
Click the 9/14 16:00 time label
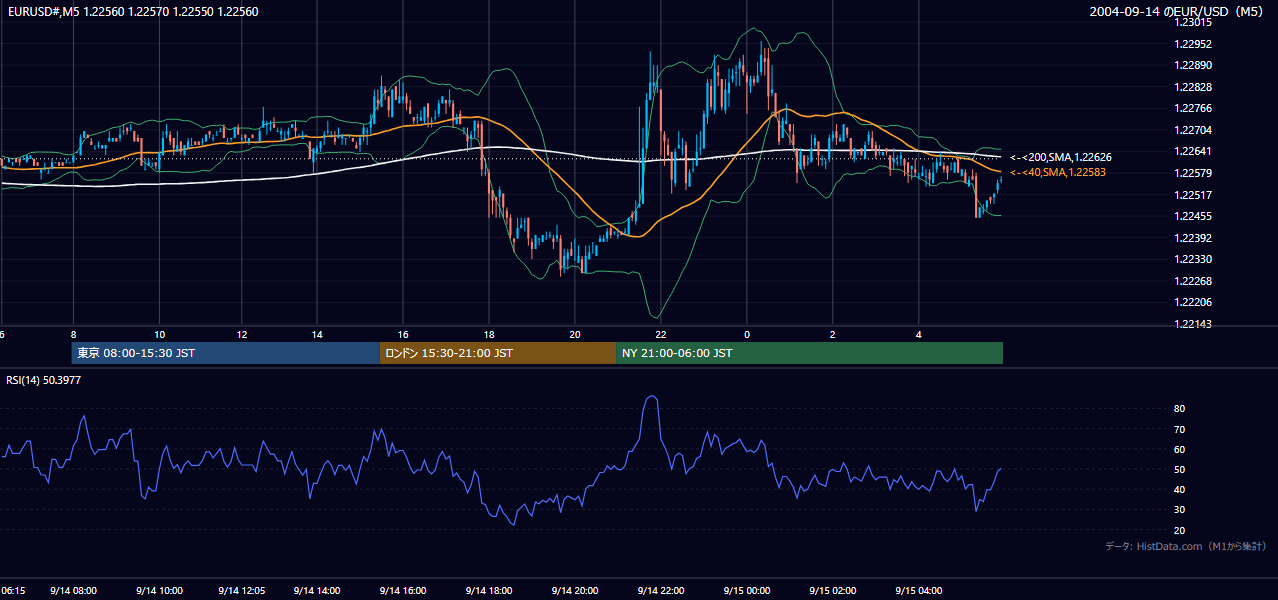click(403, 591)
